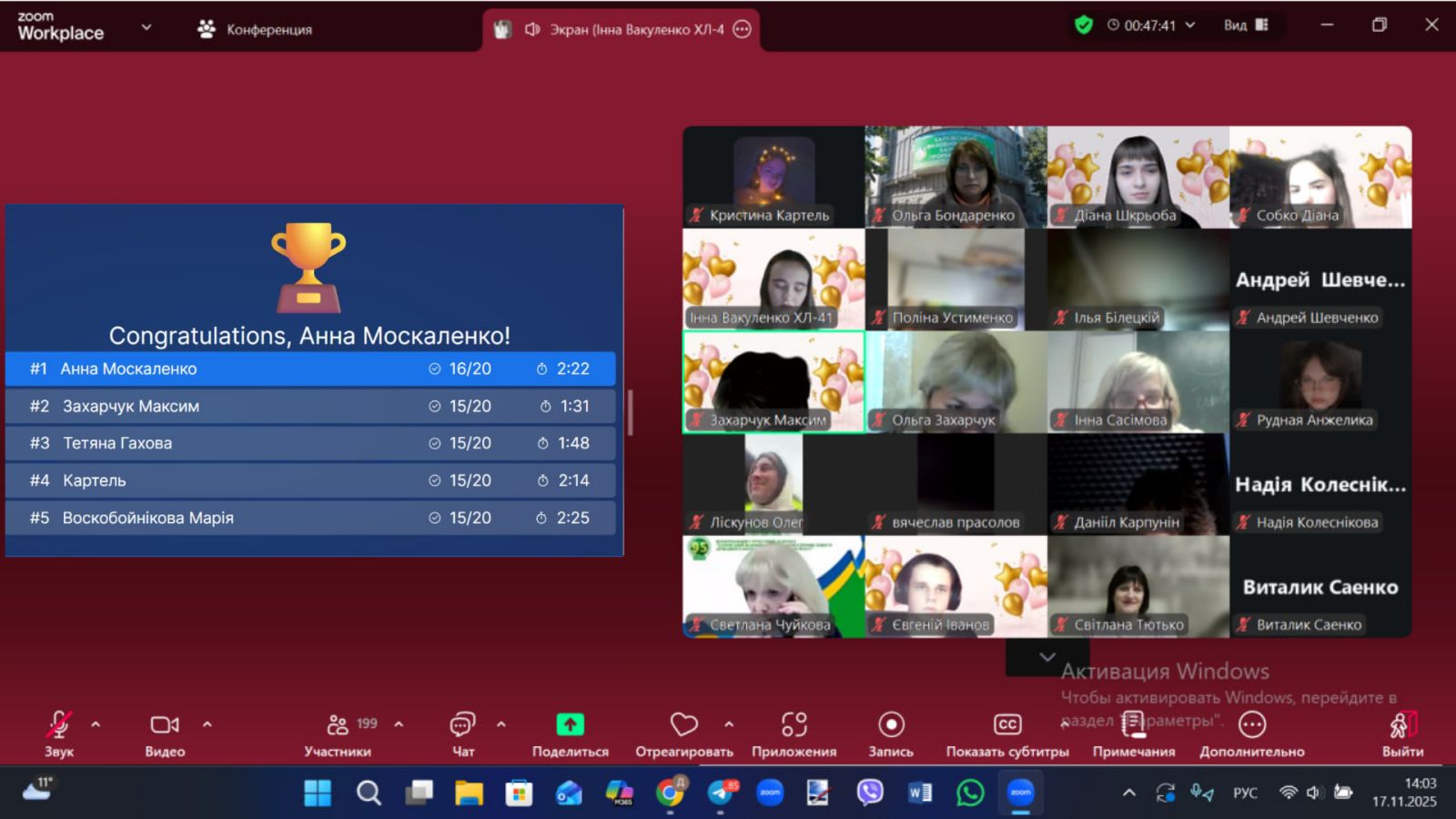Open the Chat panel icon
The width and height of the screenshot is (1456, 819).
click(462, 725)
